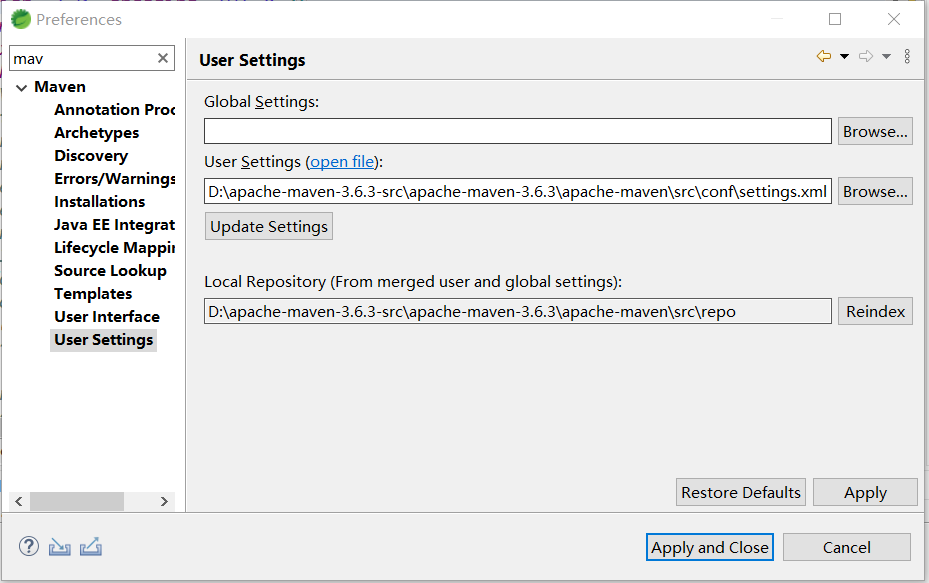Click Apply and Close
This screenshot has width=929, height=583.
pyautogui.click(x=710, y=547)
